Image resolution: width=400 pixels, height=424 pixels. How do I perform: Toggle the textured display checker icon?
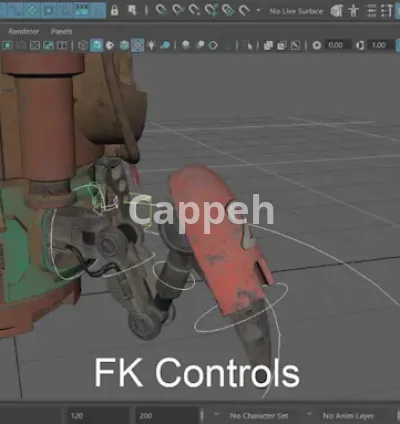[138, 45]
